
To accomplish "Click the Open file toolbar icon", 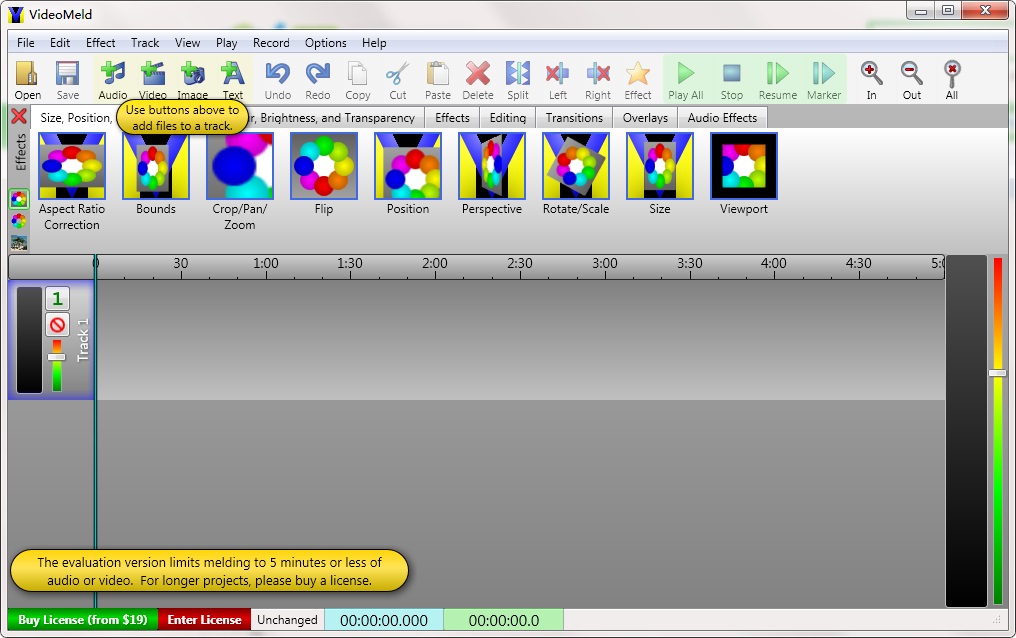I will point(27,80).
